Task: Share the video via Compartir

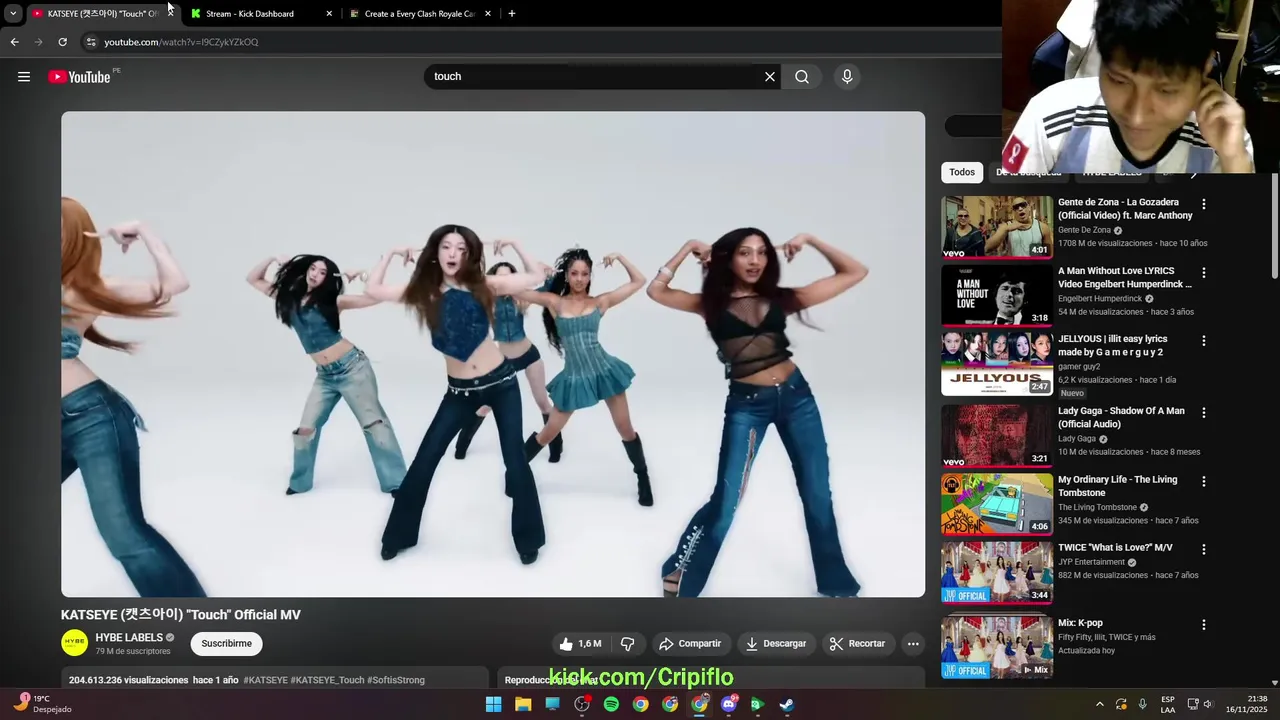Action: click(x=690, y=644)
